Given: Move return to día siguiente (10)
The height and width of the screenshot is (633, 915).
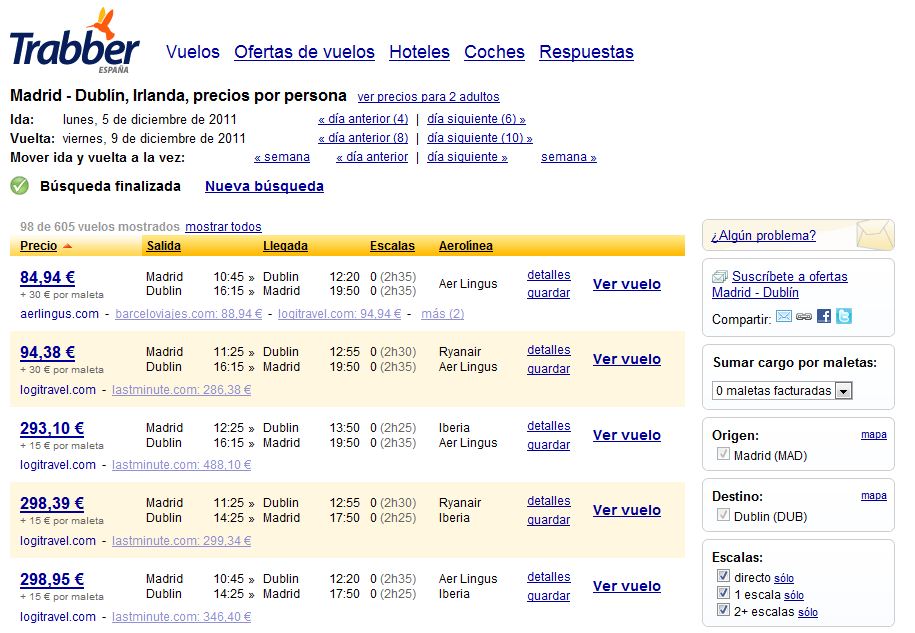Looking at the screenshot, I should [480, 138].
